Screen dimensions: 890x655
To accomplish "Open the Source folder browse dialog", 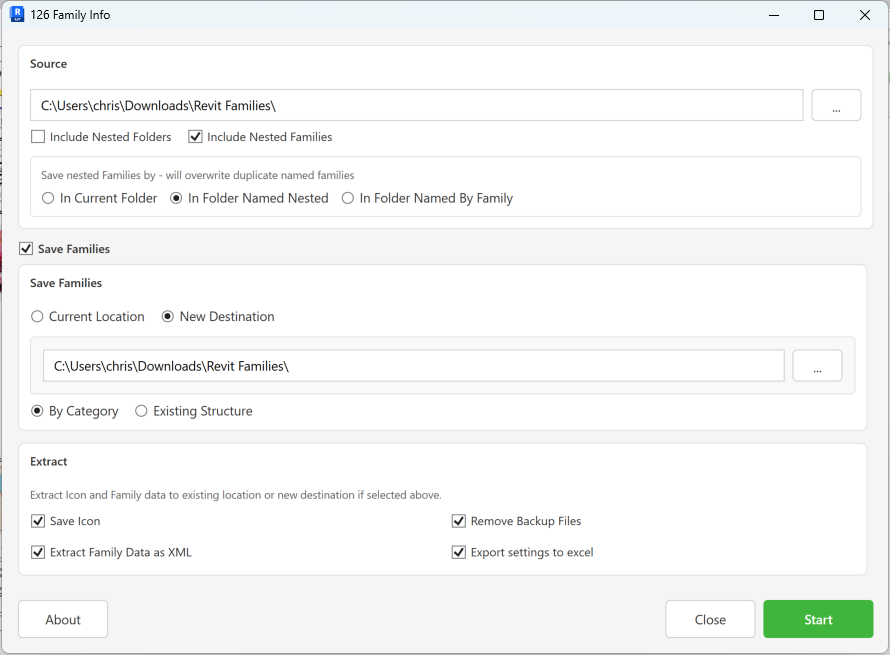I will tap(836, 104).
